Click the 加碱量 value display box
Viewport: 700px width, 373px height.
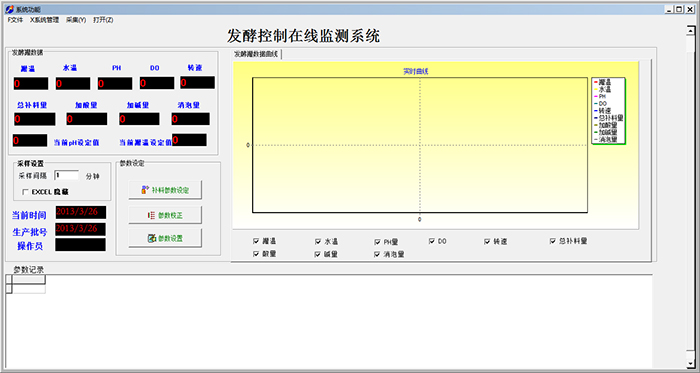(139, 119)
